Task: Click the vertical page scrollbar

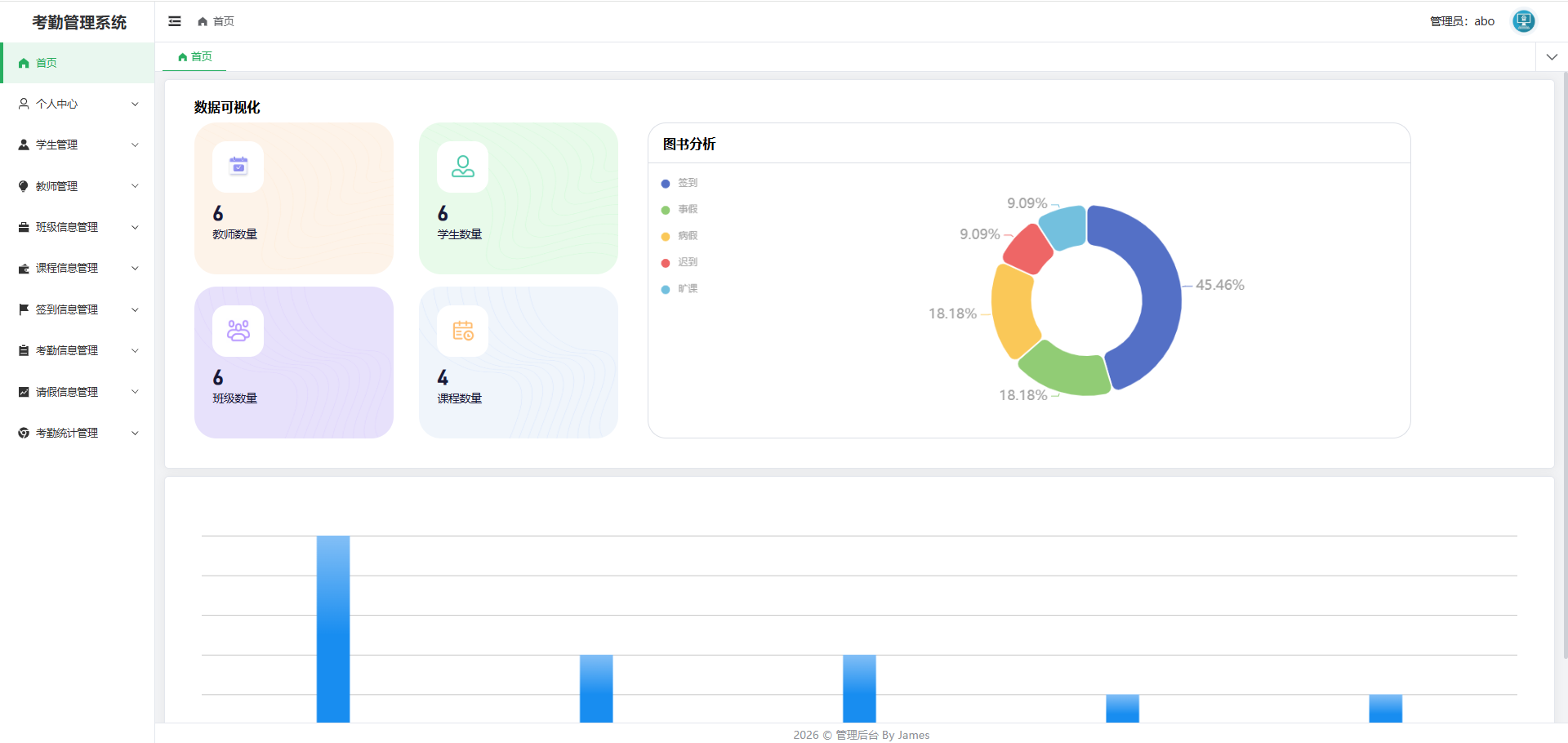Action: (1565, 363)
